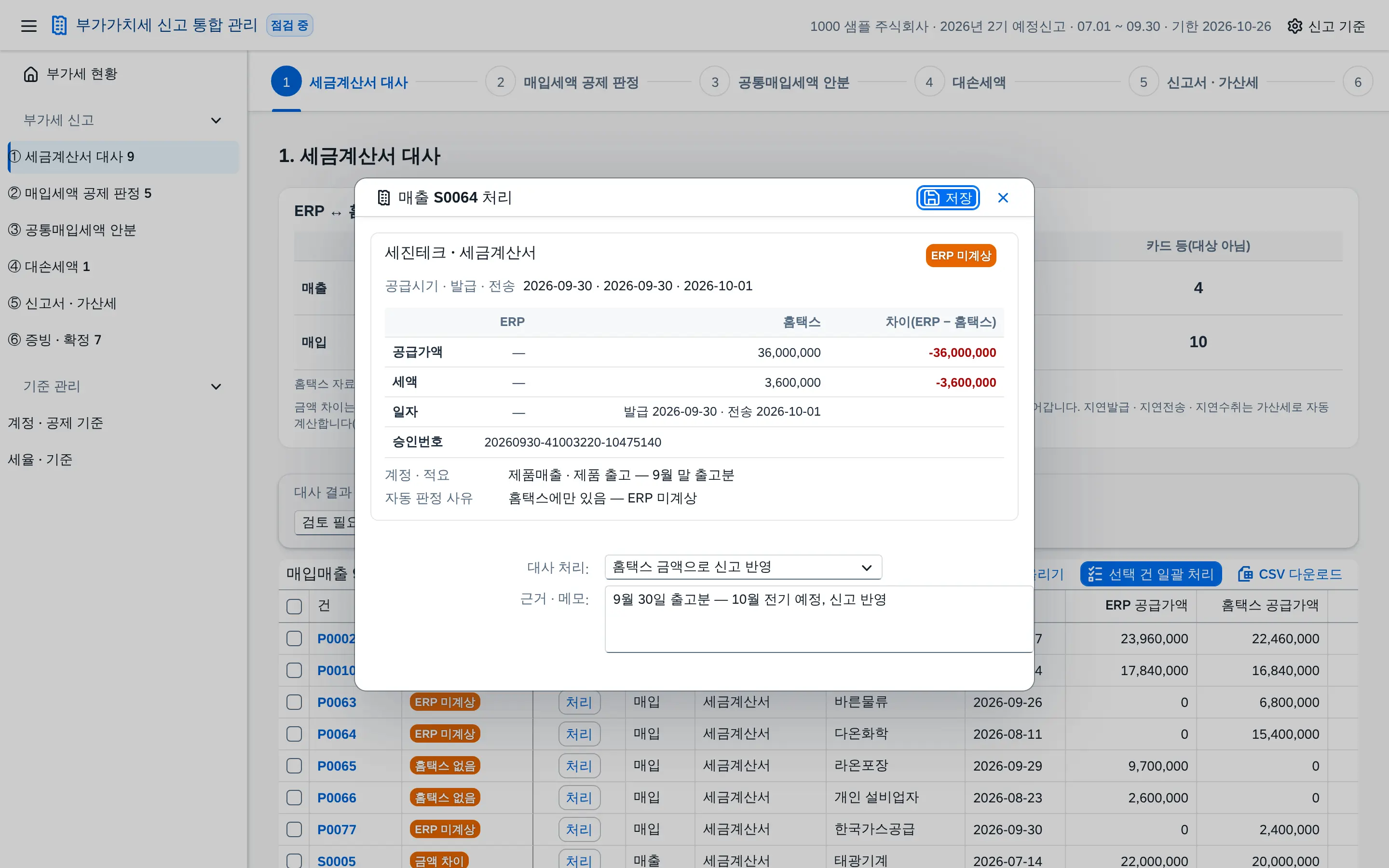Open the P0066 record link
This screenshot has height=868, width=1389.
pyautogui.click(x=337, y=798)
